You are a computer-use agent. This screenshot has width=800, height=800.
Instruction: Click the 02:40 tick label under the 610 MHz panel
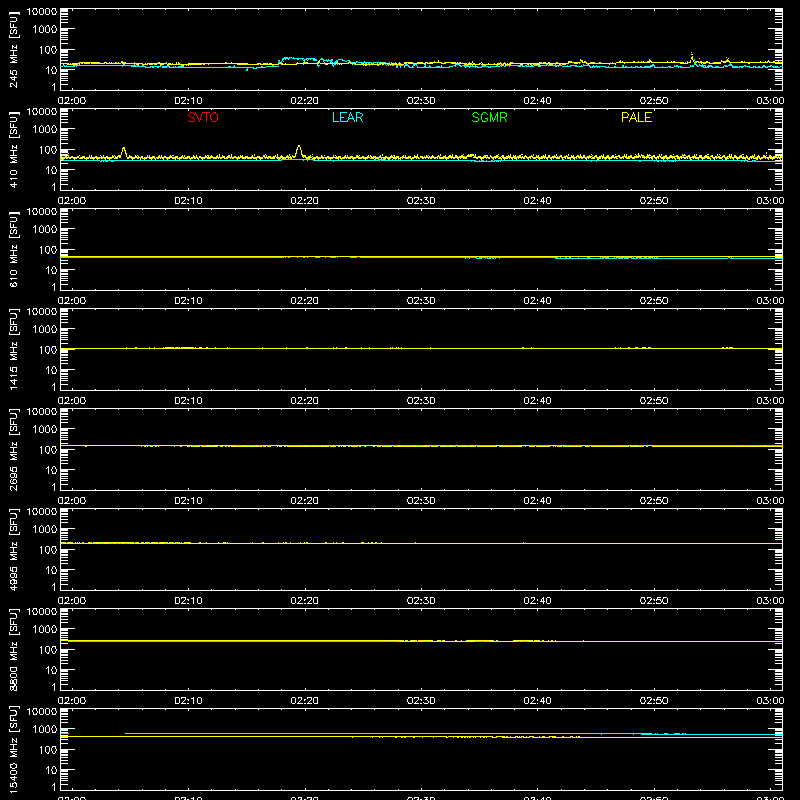point(537,301)
